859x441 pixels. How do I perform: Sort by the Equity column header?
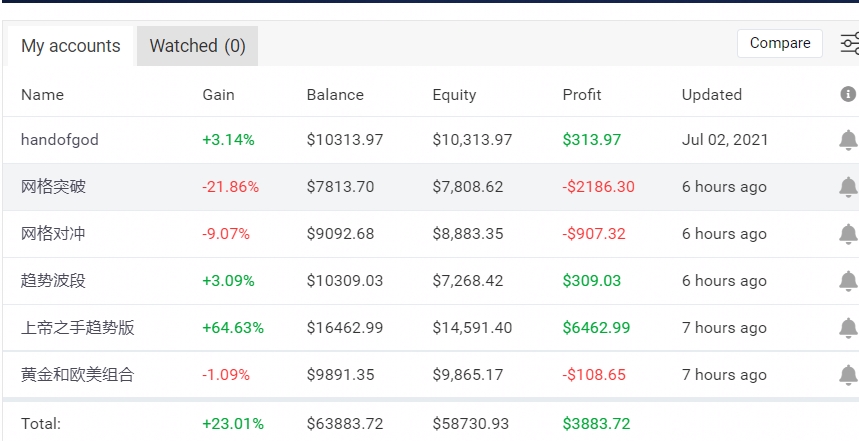click(x=454, y=95)
